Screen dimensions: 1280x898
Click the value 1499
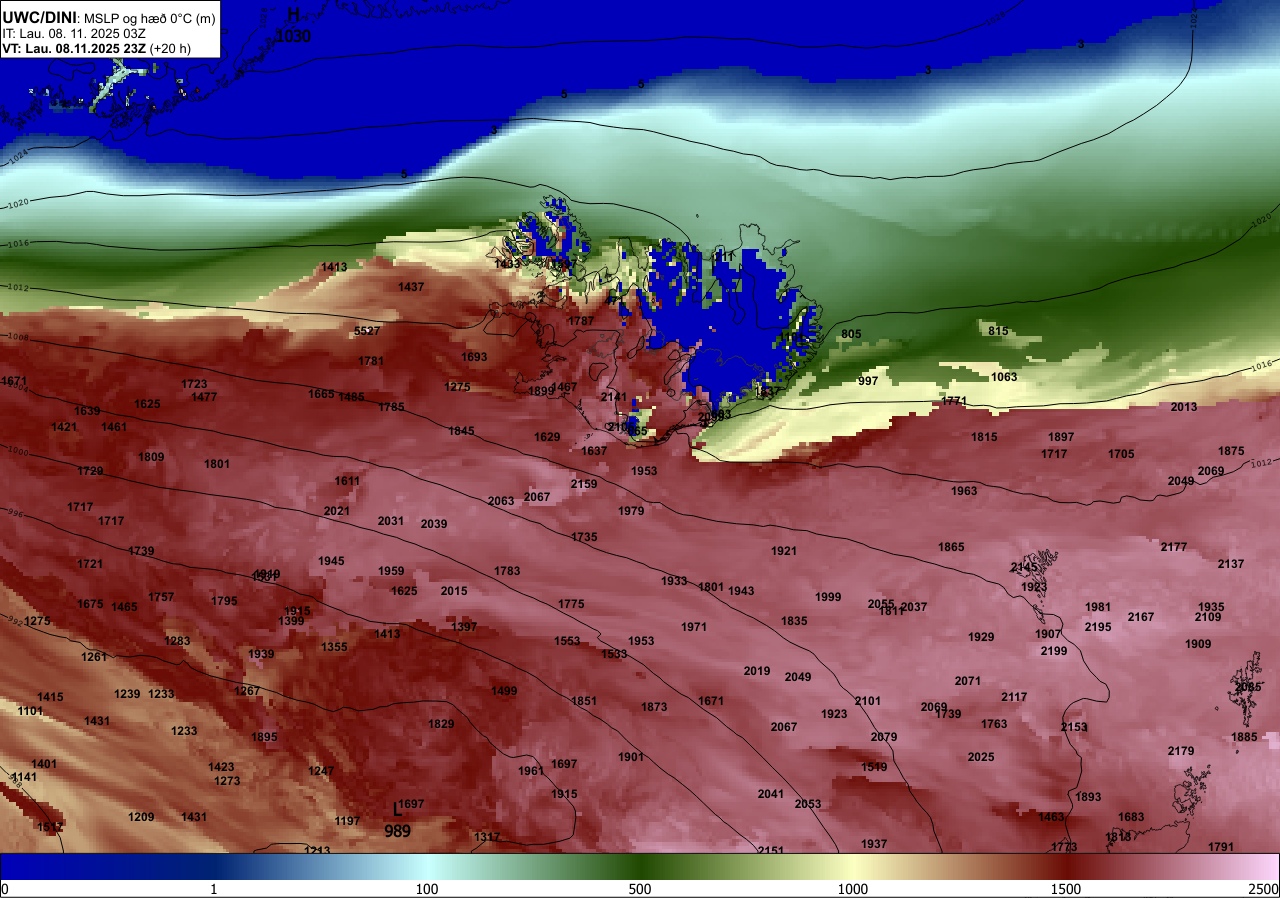pyautogui.click(x=504, y=691)
